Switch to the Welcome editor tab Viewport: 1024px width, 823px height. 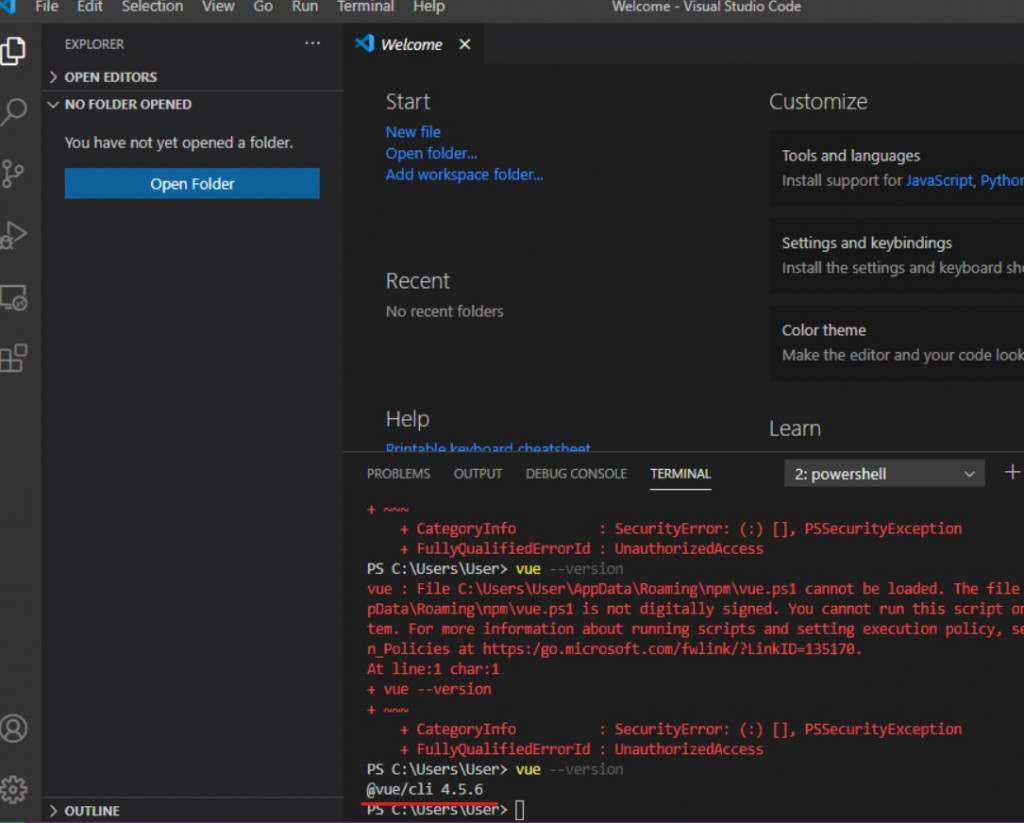pos(411,44)
